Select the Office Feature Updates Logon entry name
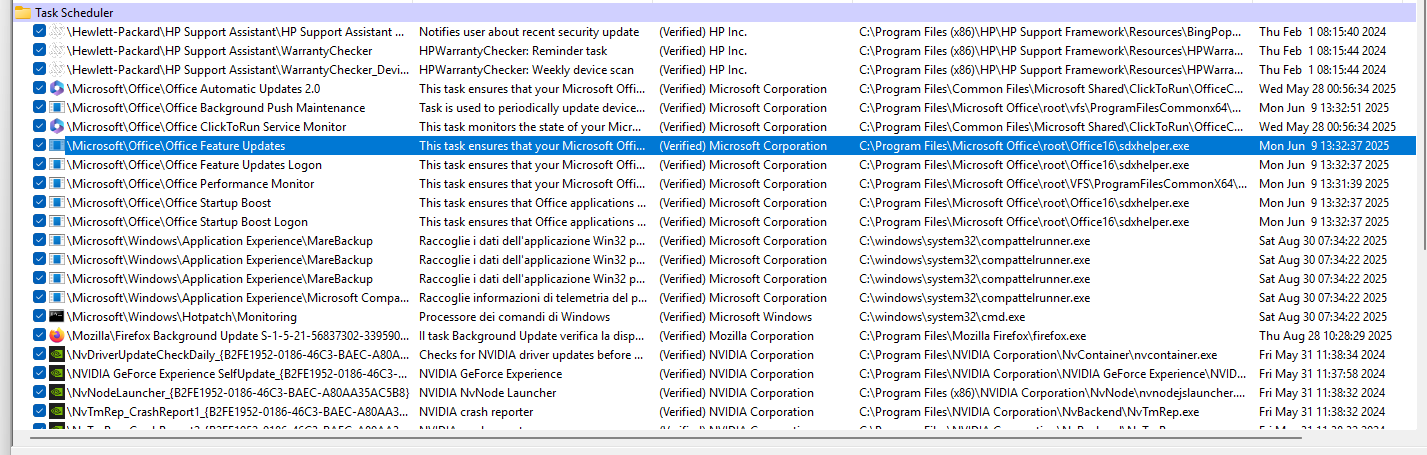Screen dimensions: 1427x455 pyautogui.click(x=194, y=165)
